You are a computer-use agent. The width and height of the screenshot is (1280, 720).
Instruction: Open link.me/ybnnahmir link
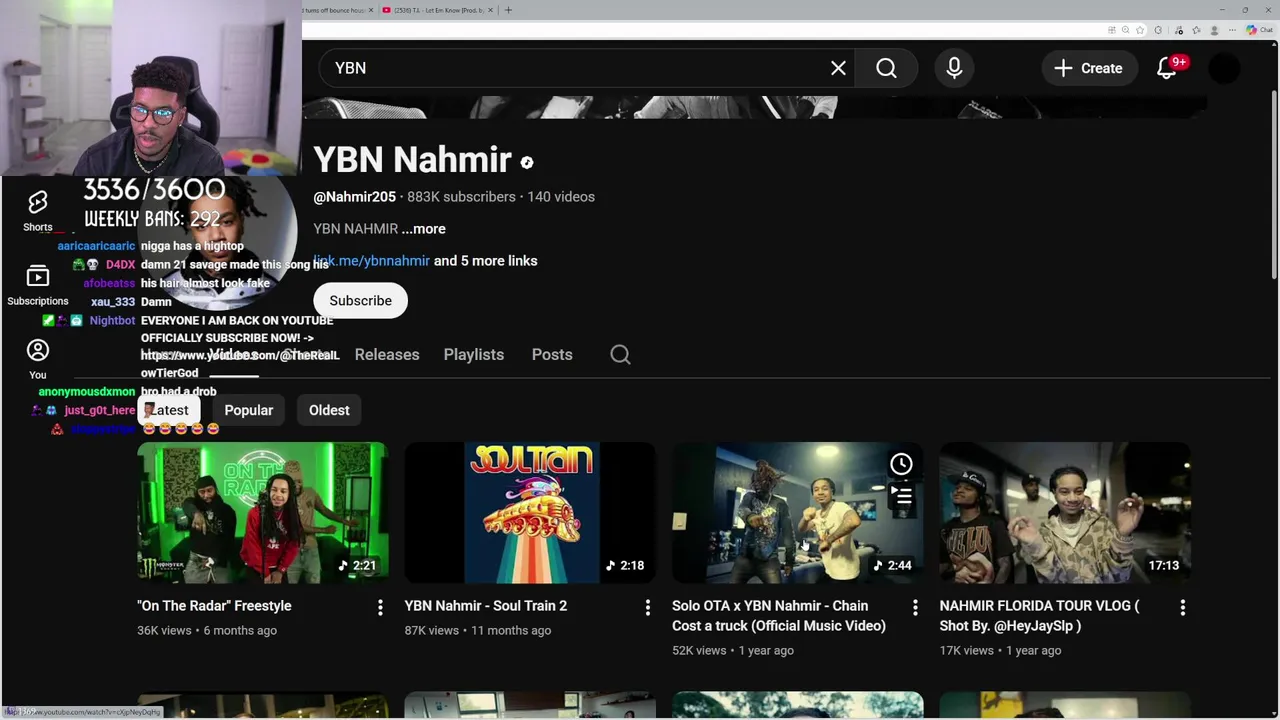[x=372, y=261]
